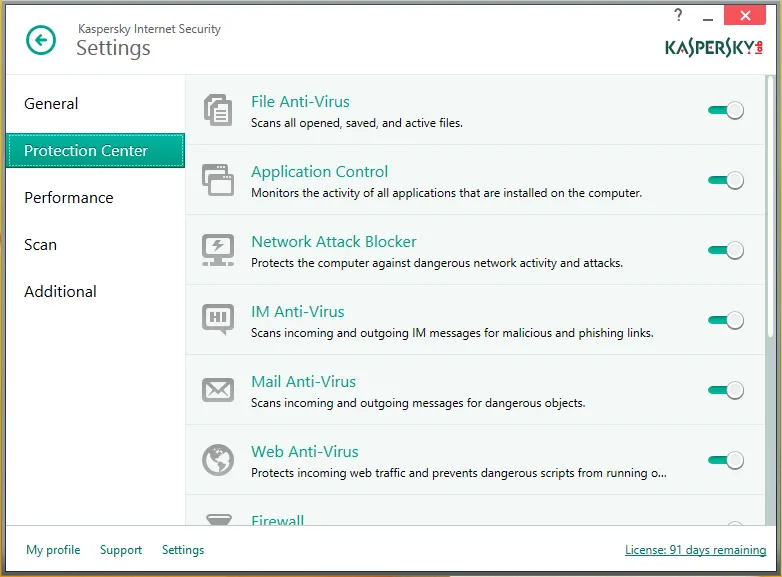Toggle the Web Anti-Virus switch

pyautogui.click(x=726, y=460)
